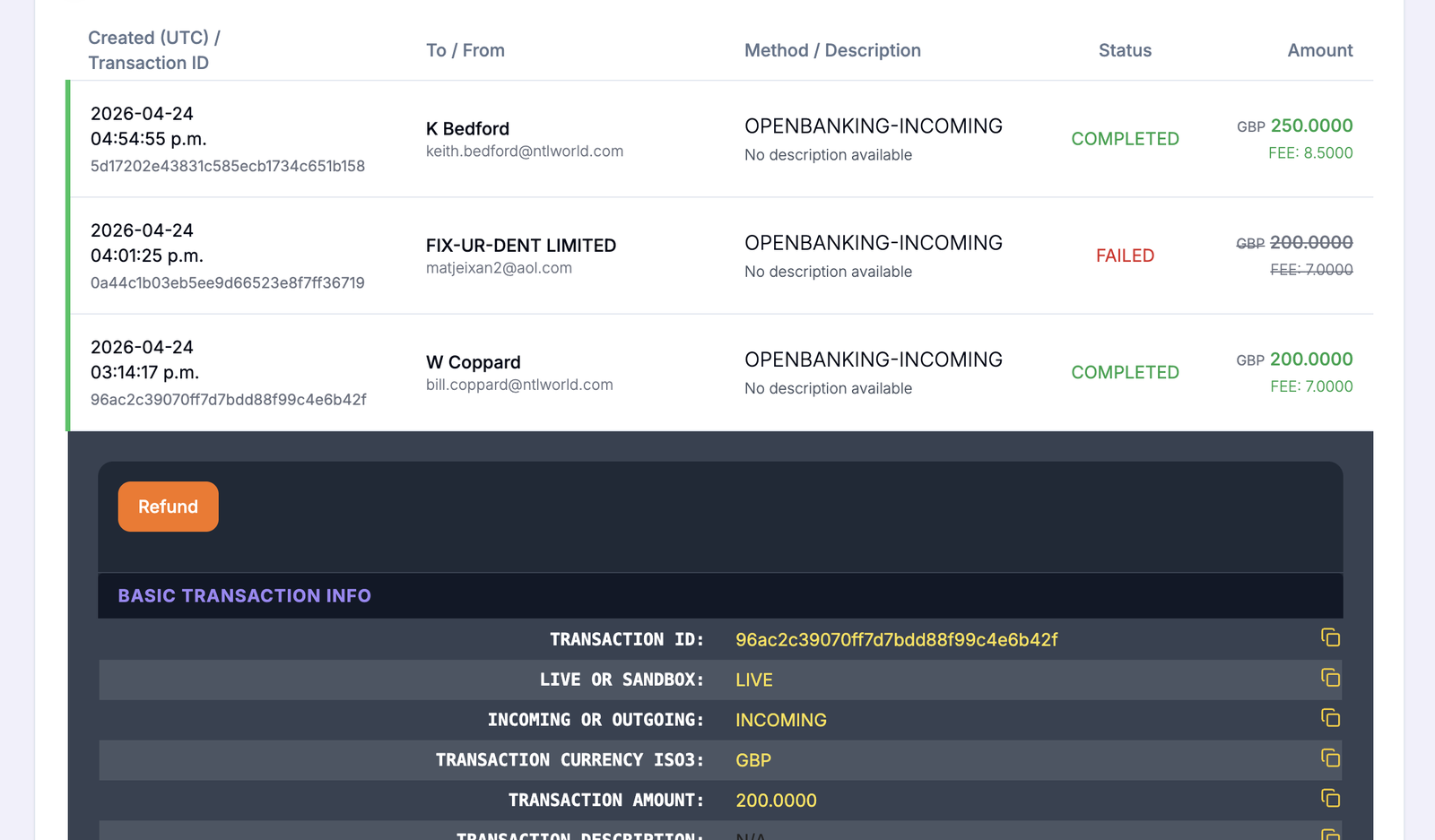Click the 2026-04-24 04:01:25 p.m. timestamp
Viewport: 1435px width, 840px height.
tap(147, 243)
